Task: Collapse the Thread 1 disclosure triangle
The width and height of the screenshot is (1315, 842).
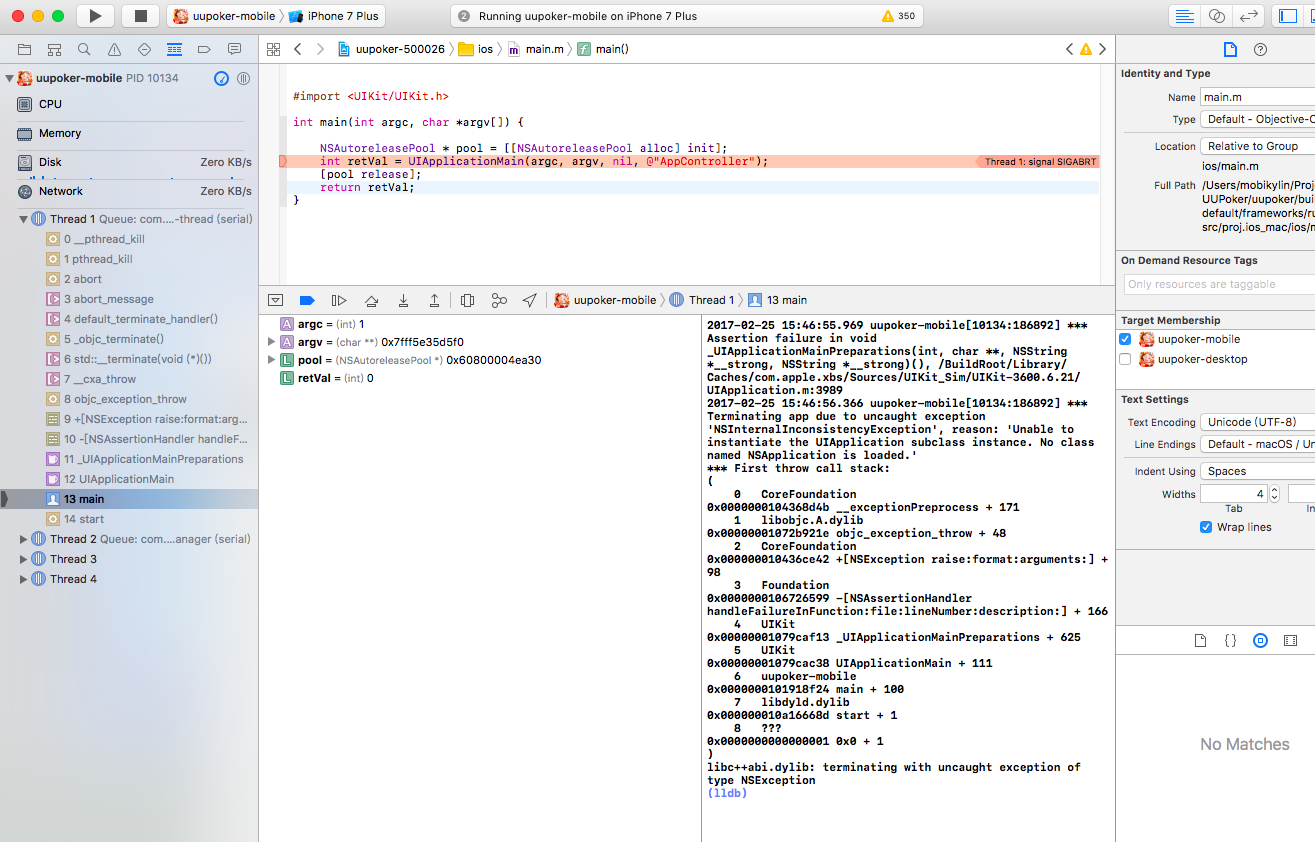Action: (24, 219)
